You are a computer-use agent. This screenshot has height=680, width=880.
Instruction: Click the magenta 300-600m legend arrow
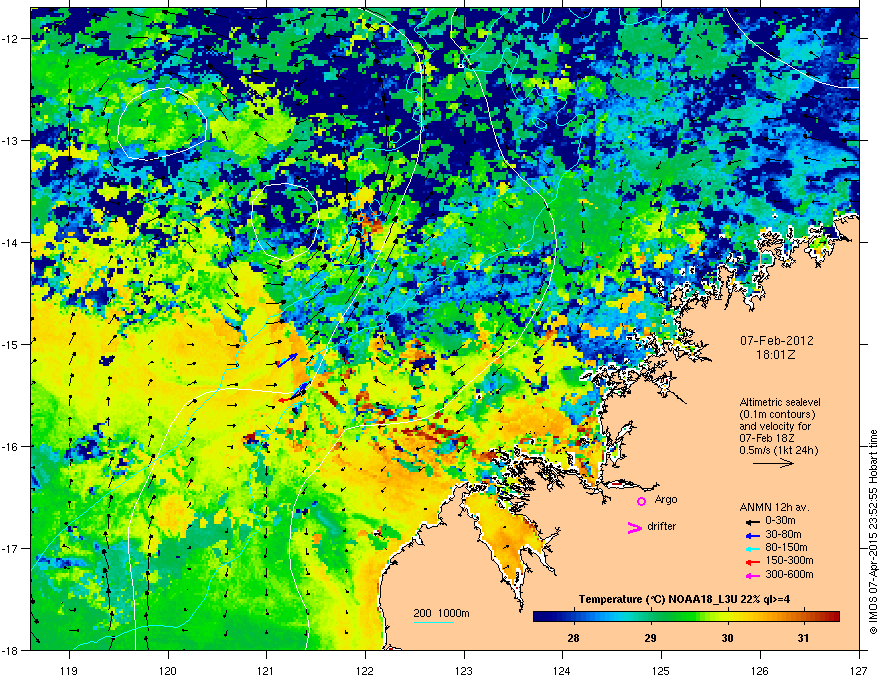(x=752, y=575)
